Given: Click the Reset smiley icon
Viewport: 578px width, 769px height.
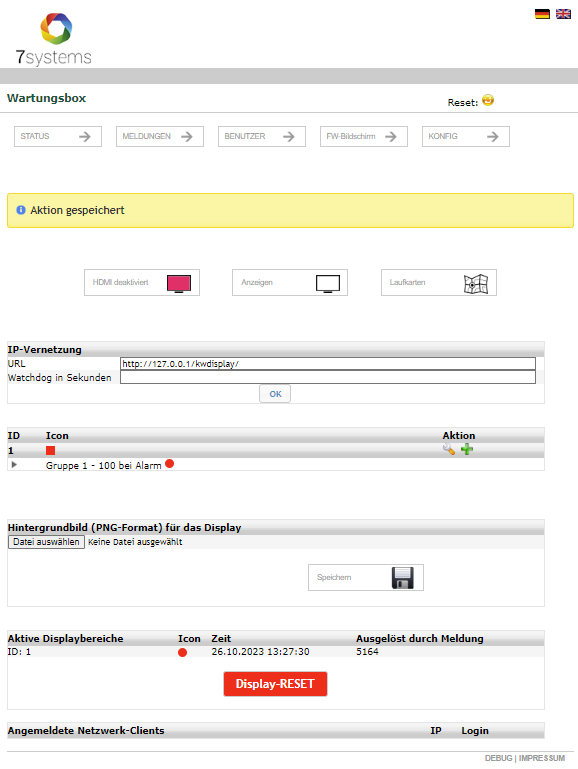Looking at the screenshot, I should (x=488, y=100).
